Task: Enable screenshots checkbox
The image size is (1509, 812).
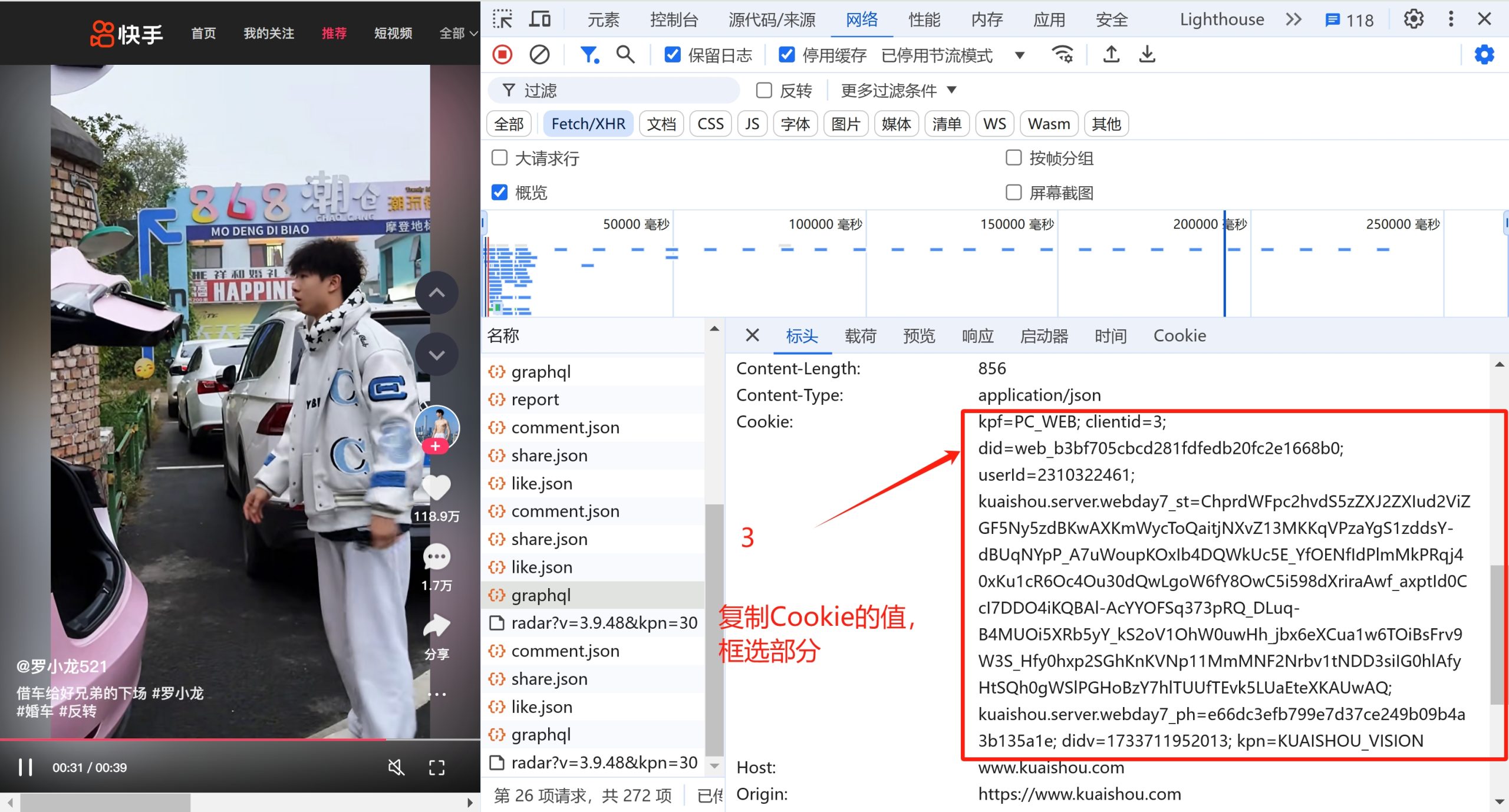Action: (1013, 192)
